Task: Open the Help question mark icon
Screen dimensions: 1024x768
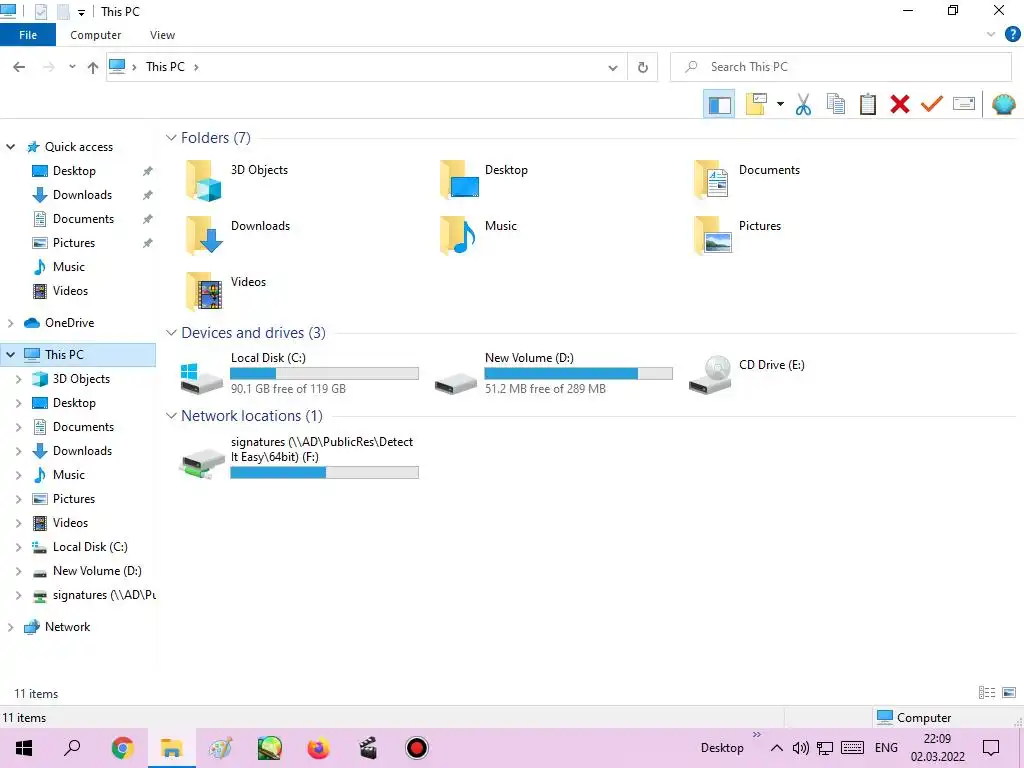Action: tap(1012, 35)
